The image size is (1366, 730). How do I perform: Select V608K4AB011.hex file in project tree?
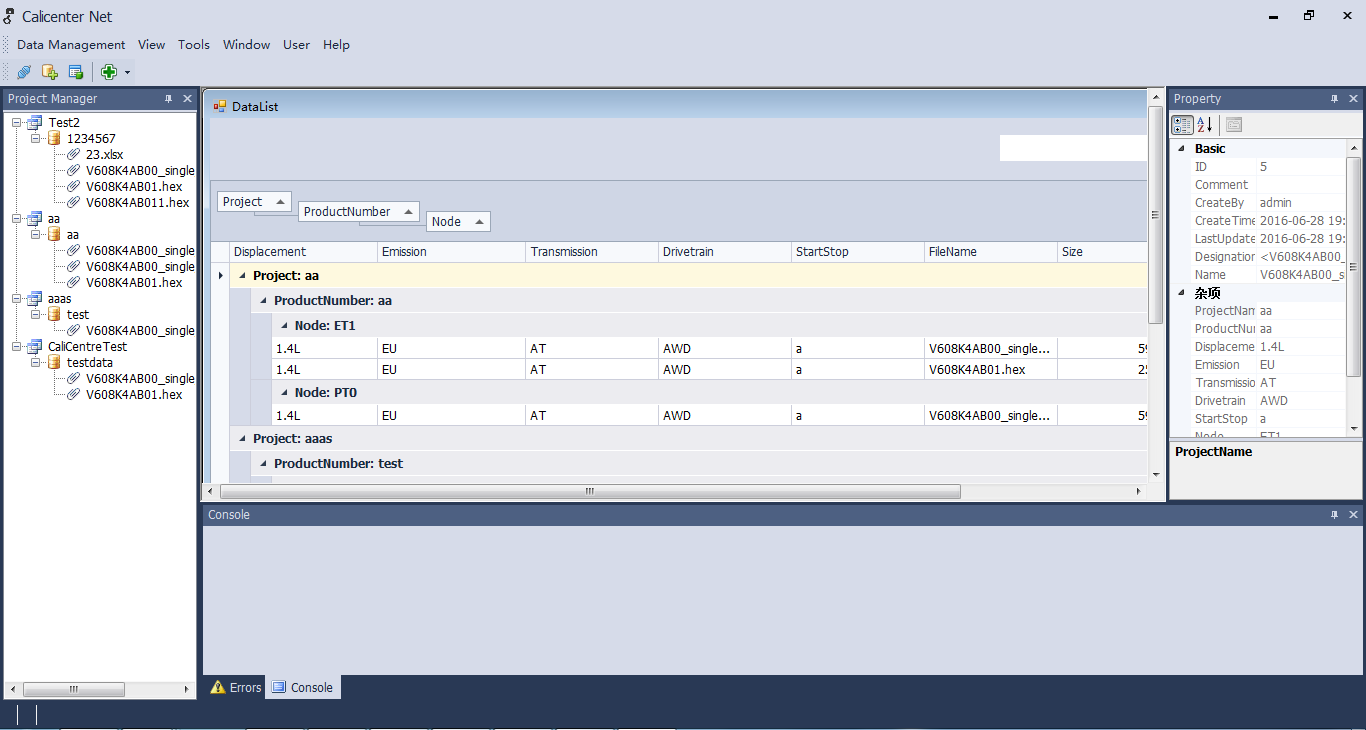137,203
